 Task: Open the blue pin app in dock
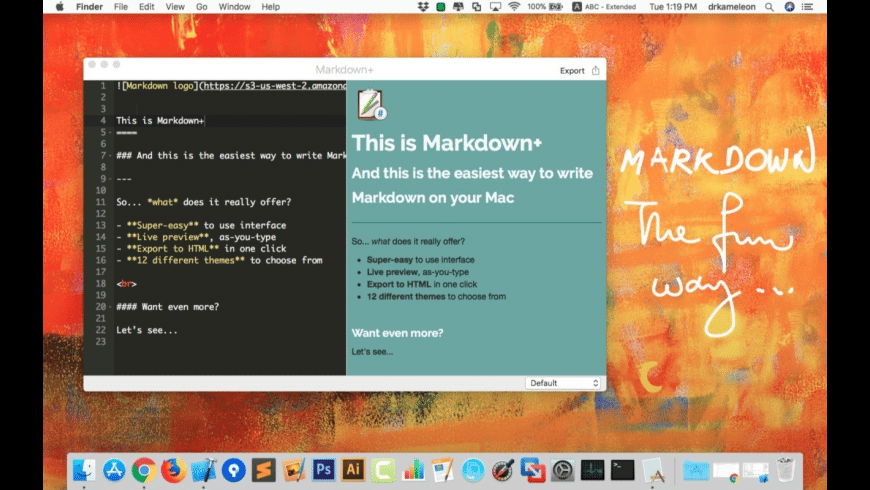click(234, 470)
